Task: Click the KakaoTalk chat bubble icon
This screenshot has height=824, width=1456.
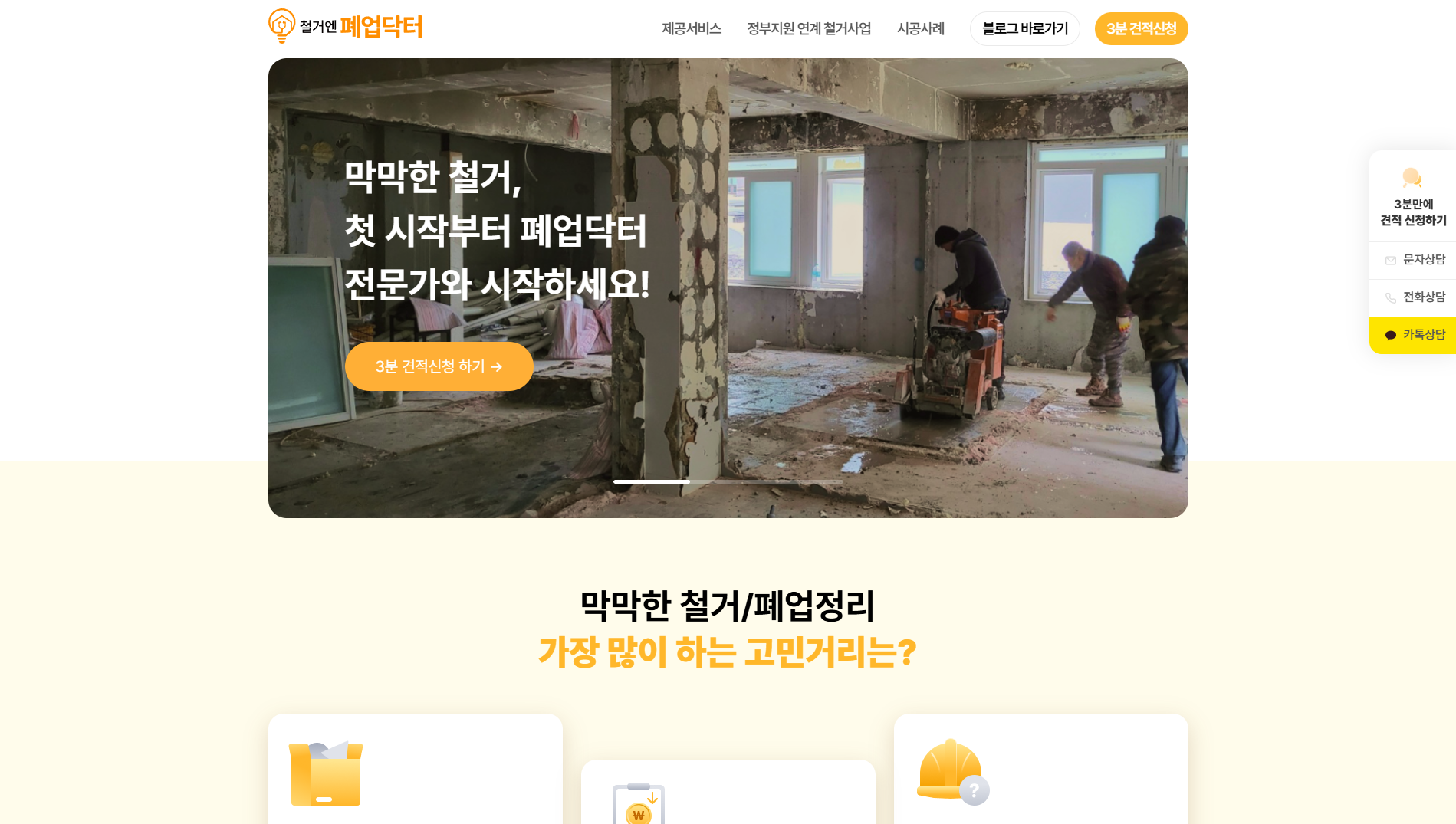Action: 1391,335
